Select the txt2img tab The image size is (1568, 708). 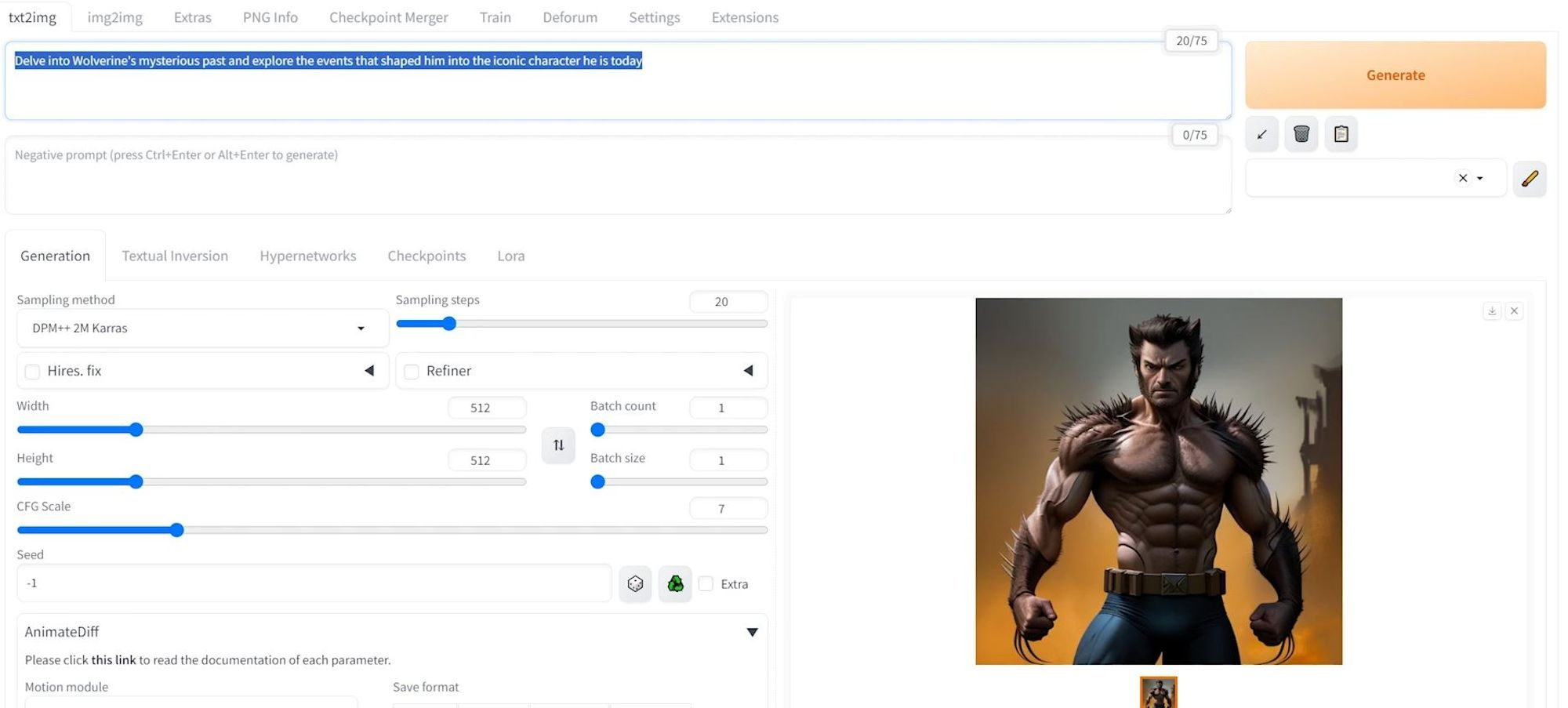pyautogui.click(x=32, y=17)
